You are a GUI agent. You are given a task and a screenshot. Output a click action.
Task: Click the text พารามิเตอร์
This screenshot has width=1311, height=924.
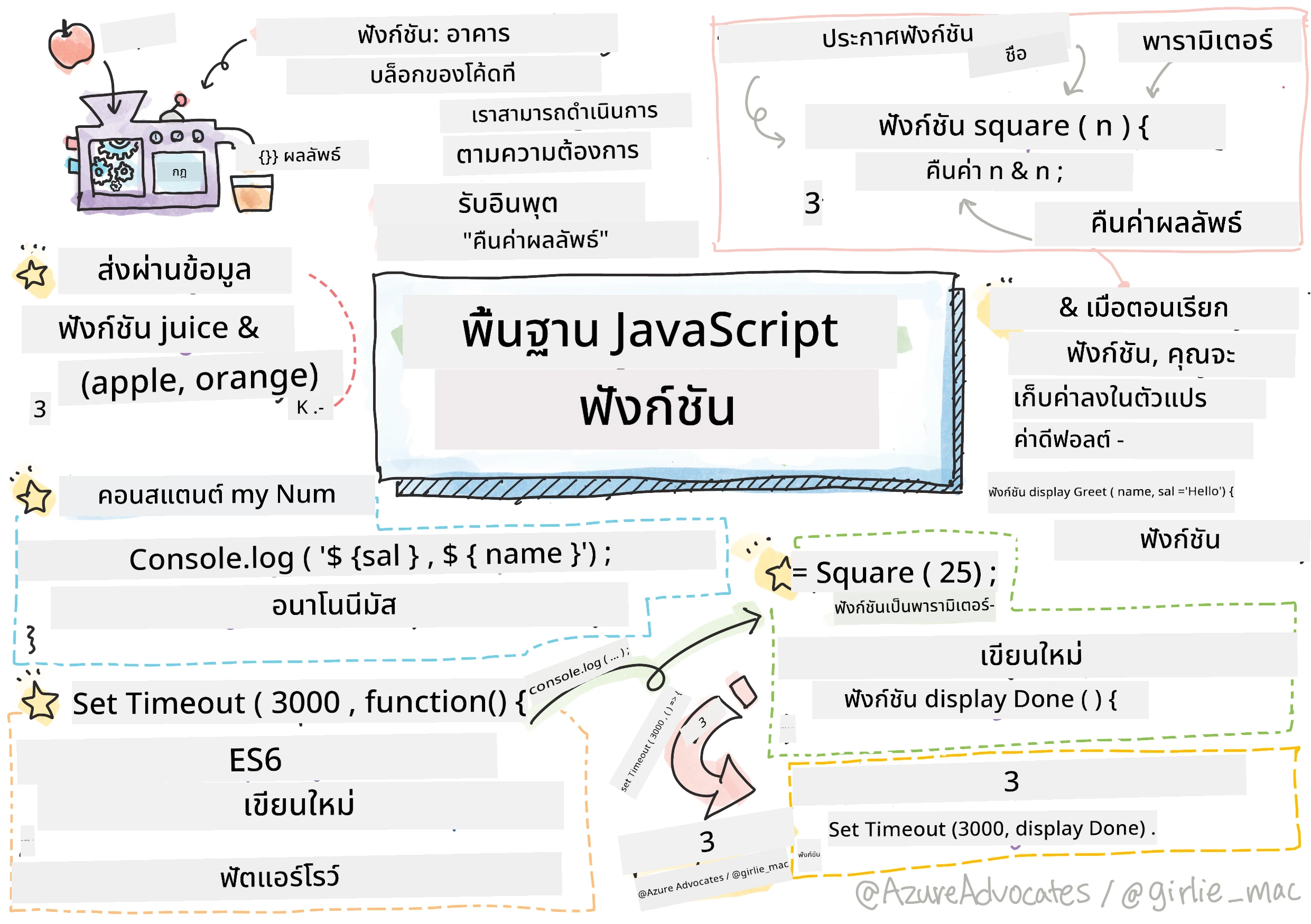click(x=1207, y=41)
